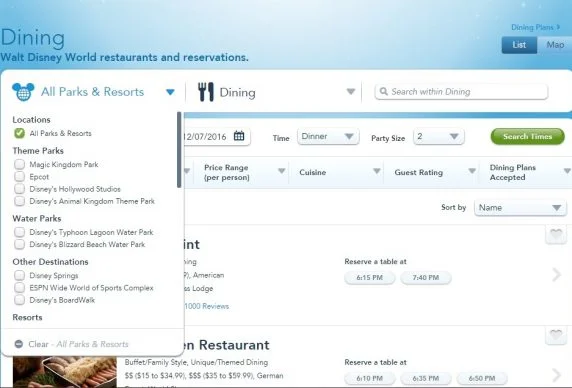
Task: Switch to Map view tab
Action: tap(555, 45)
